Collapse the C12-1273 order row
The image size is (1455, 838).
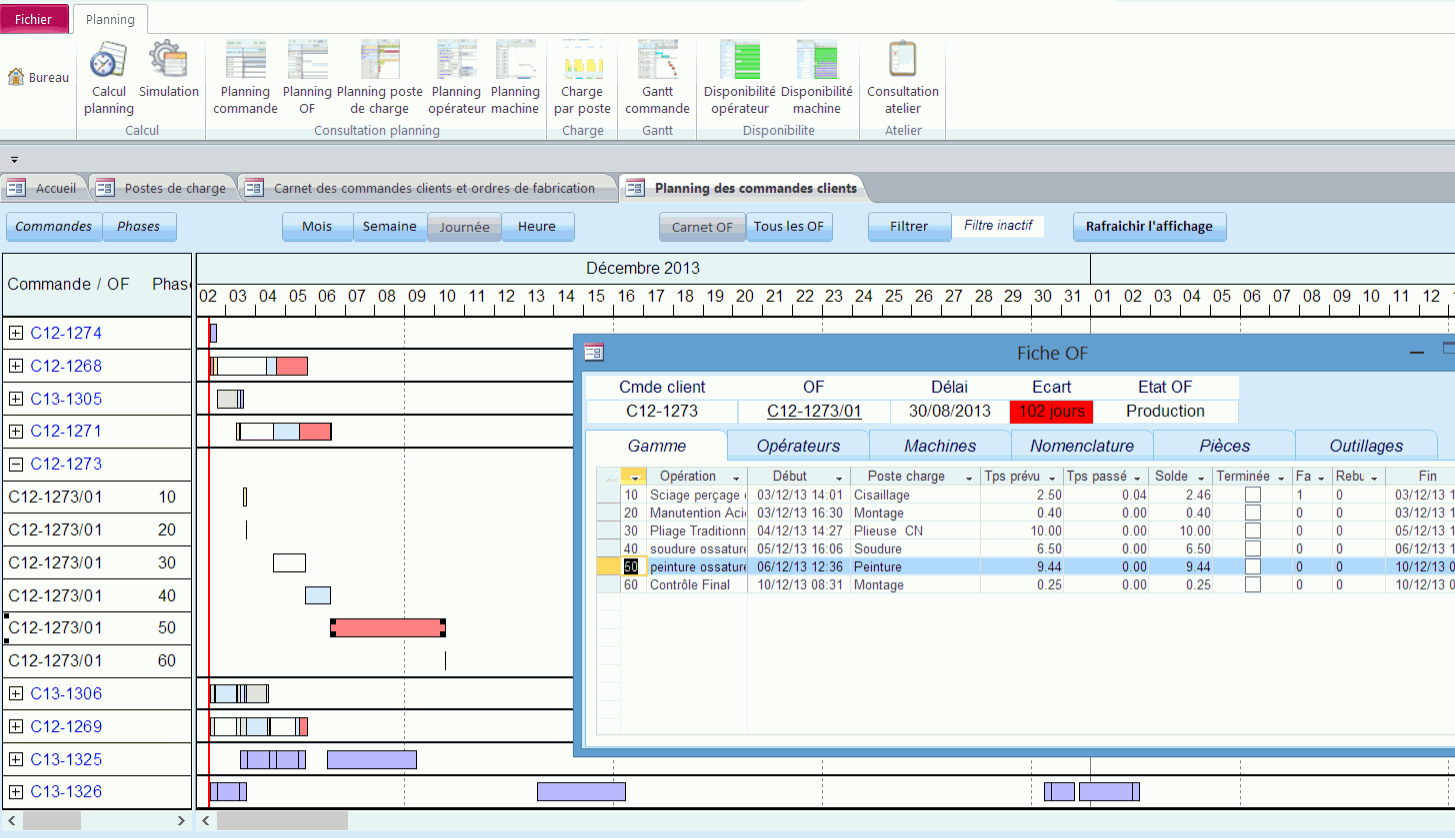click(18, 464)
